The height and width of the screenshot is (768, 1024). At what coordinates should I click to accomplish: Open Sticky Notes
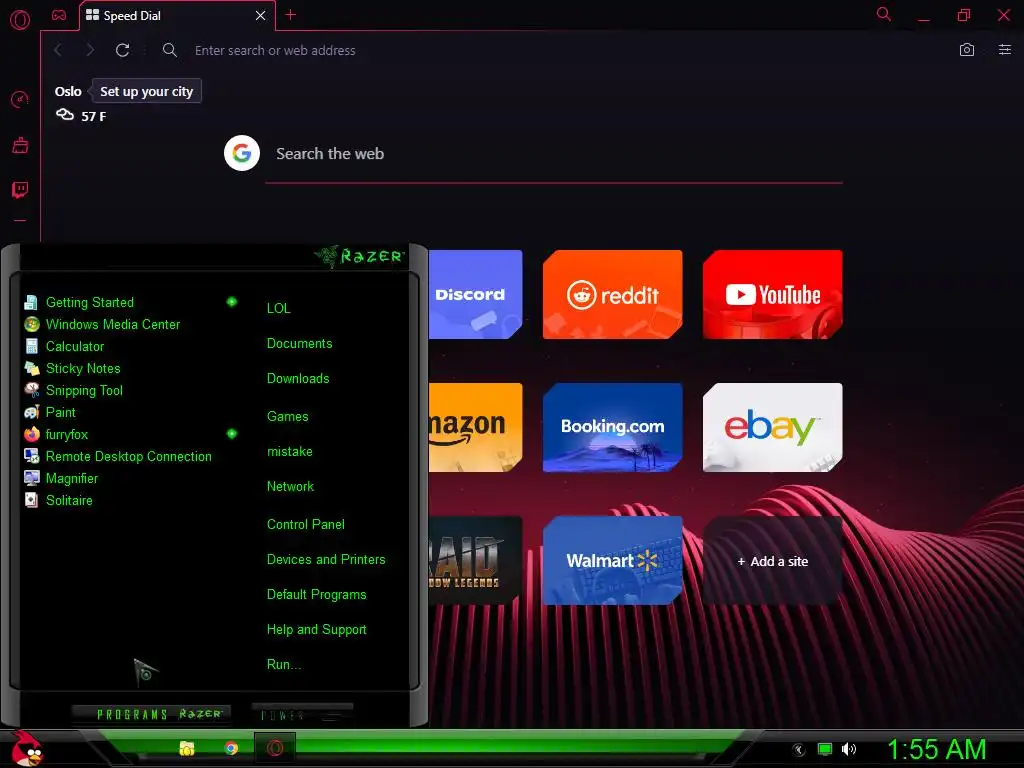pos(83,368)
